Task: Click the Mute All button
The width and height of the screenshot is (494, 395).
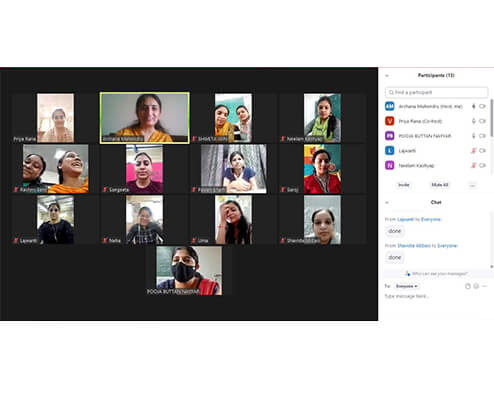Action: click(x=440, y=185)
